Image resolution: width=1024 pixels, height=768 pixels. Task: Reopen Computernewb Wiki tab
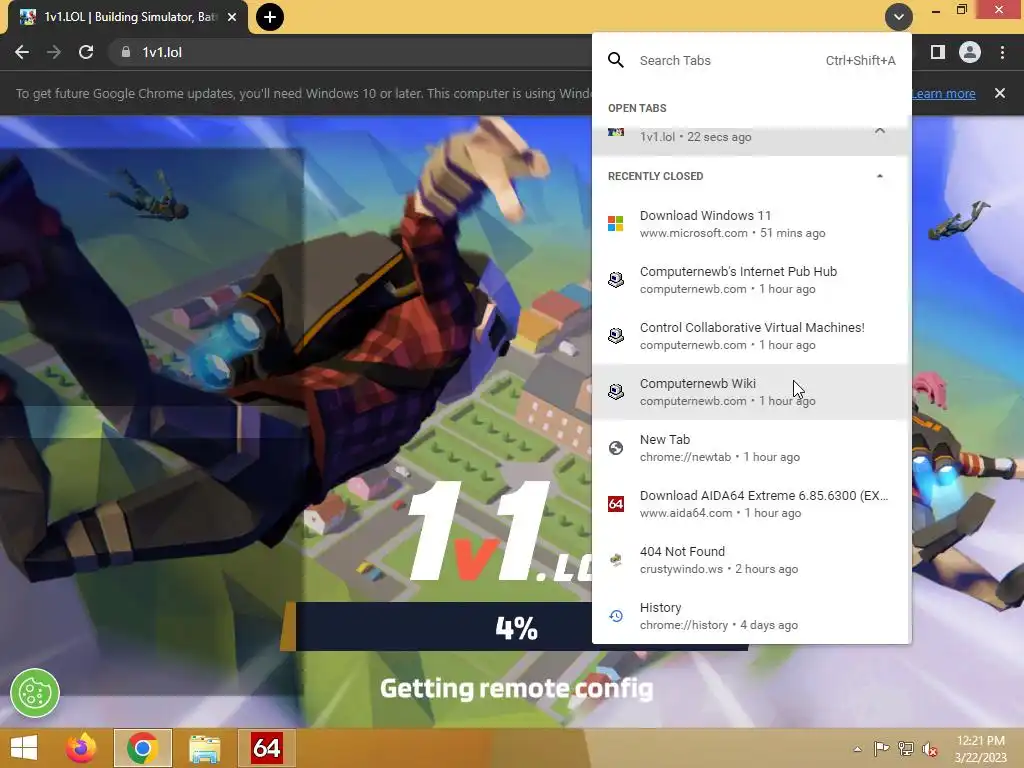point(750,392)
